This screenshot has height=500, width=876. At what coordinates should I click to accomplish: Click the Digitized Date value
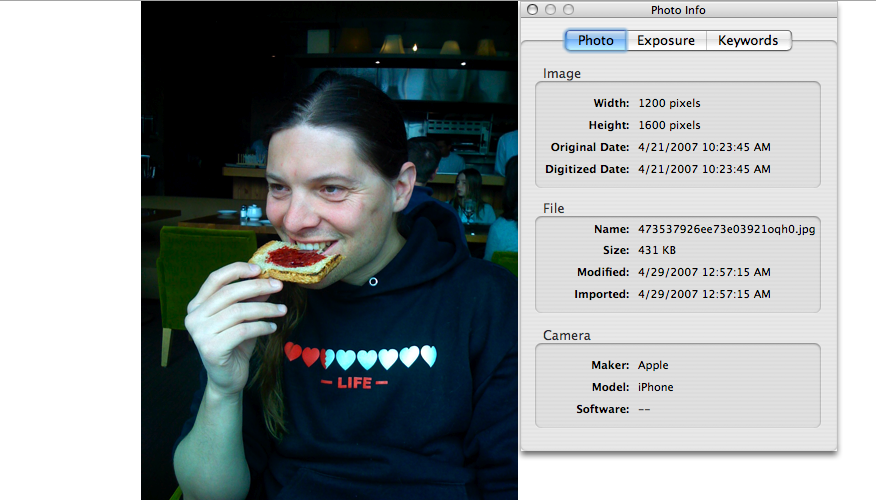pos(704,169)
